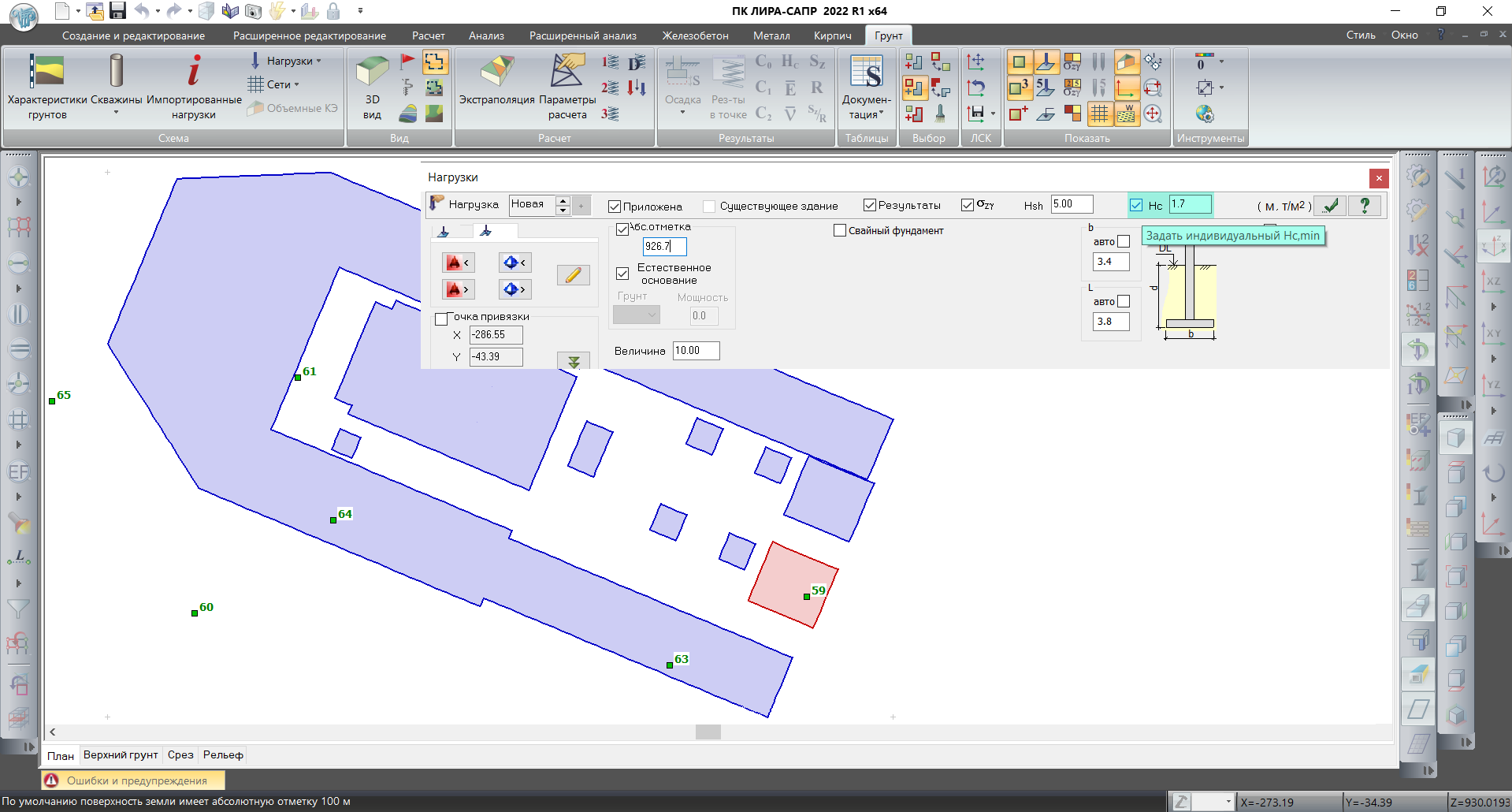The image size is (1512, 812).
Task: Enable the Существующее здание checkbox
Action: (709, 207)
